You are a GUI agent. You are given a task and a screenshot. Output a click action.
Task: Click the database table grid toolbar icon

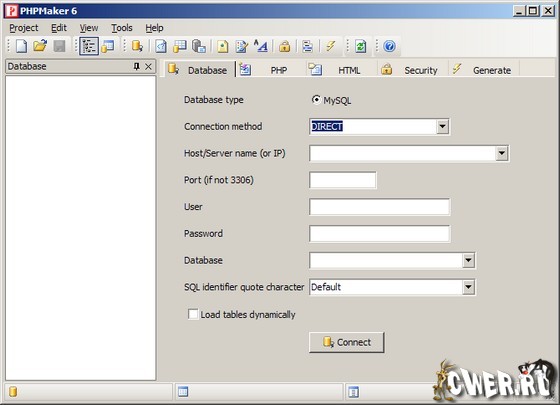pos(180,46)
